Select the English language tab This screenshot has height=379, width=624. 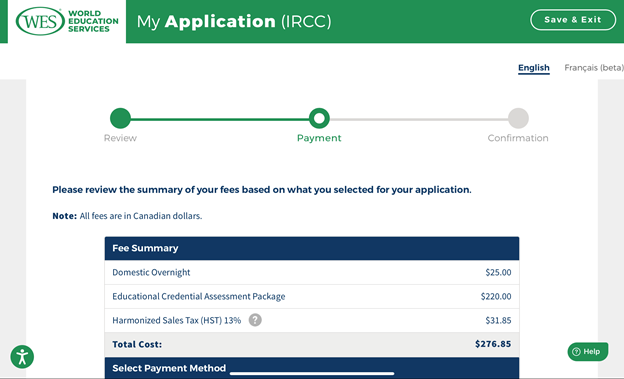[x=534, y=68]
